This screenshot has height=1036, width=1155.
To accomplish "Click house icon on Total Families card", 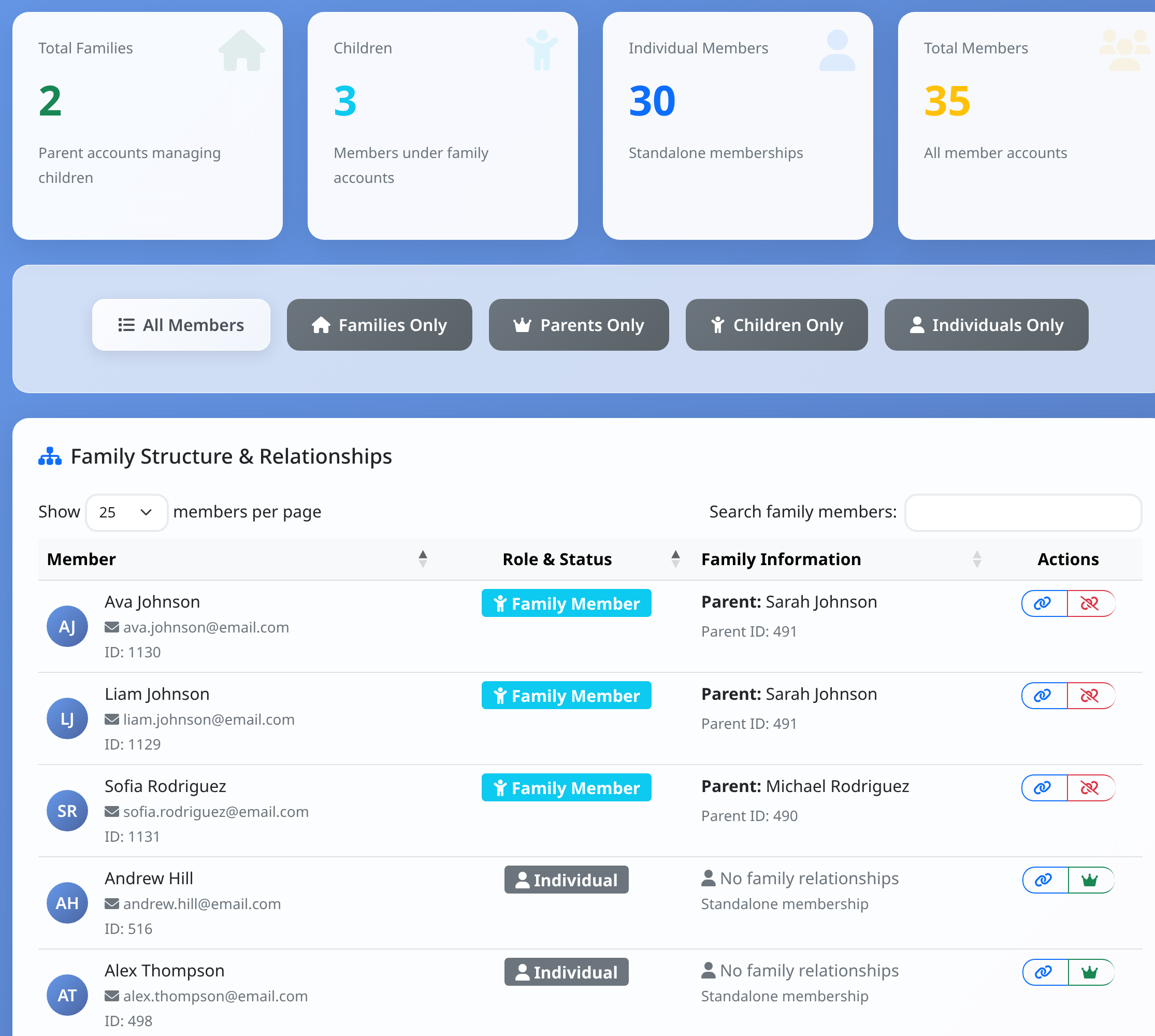I will (242, 50).
